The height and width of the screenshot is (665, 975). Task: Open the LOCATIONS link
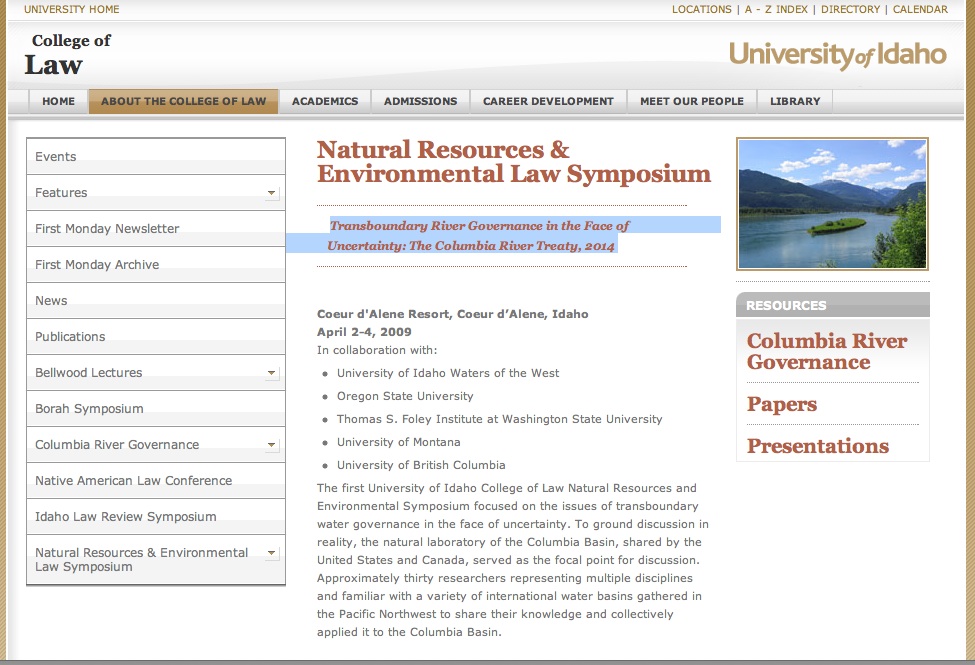coord(701,9)
